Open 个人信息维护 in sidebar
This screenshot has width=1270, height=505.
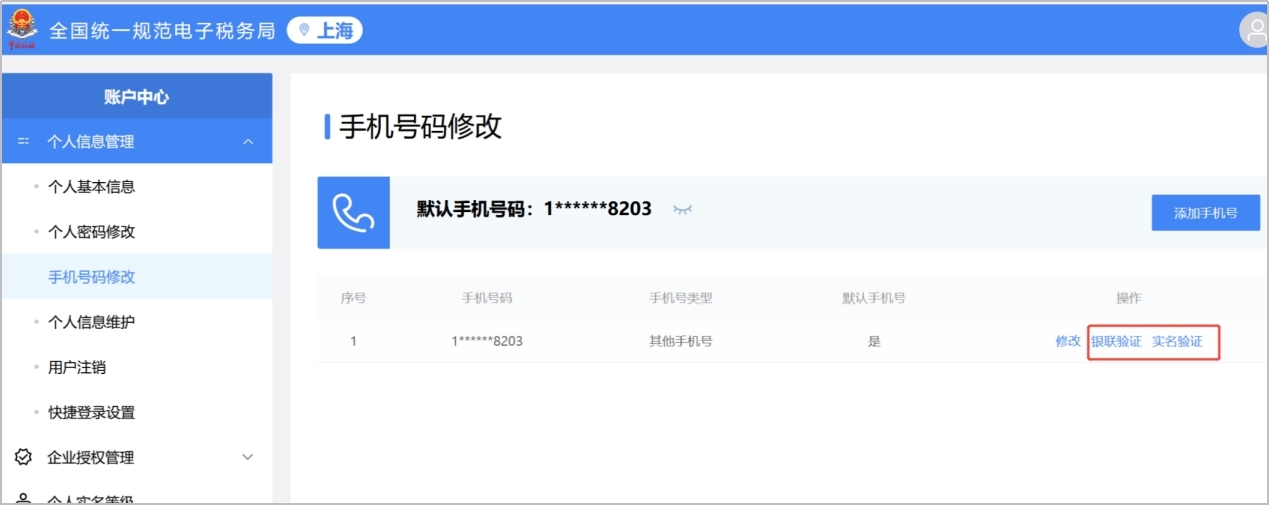point(91,322)
